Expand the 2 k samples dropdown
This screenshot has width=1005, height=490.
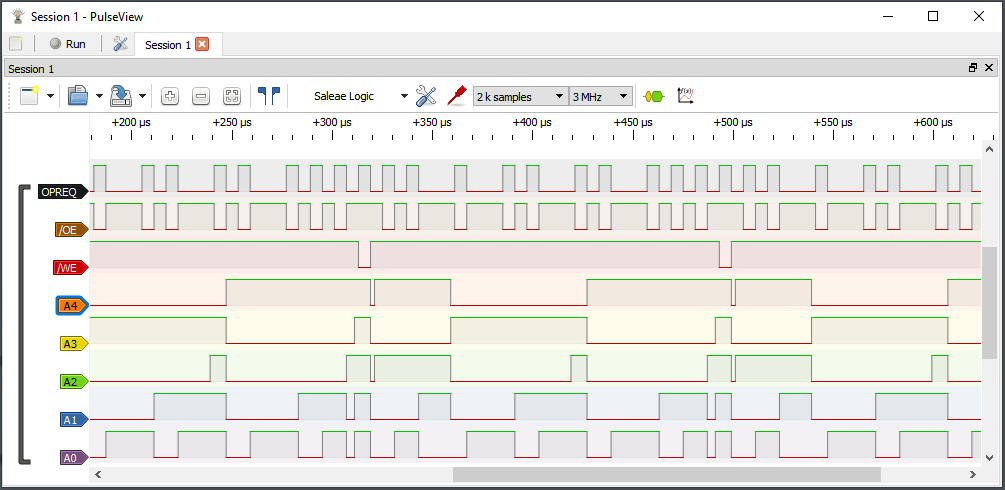[520, 96]
